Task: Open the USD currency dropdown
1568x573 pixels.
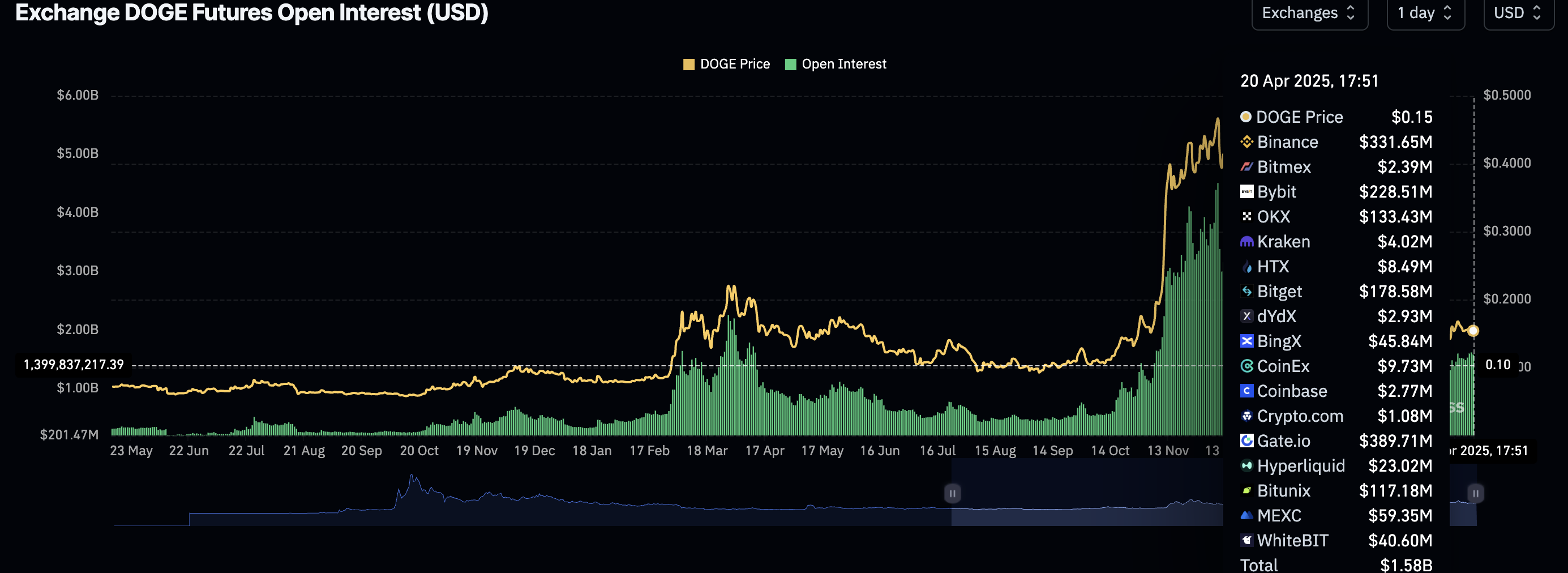Action: (x=1518, y=13)
